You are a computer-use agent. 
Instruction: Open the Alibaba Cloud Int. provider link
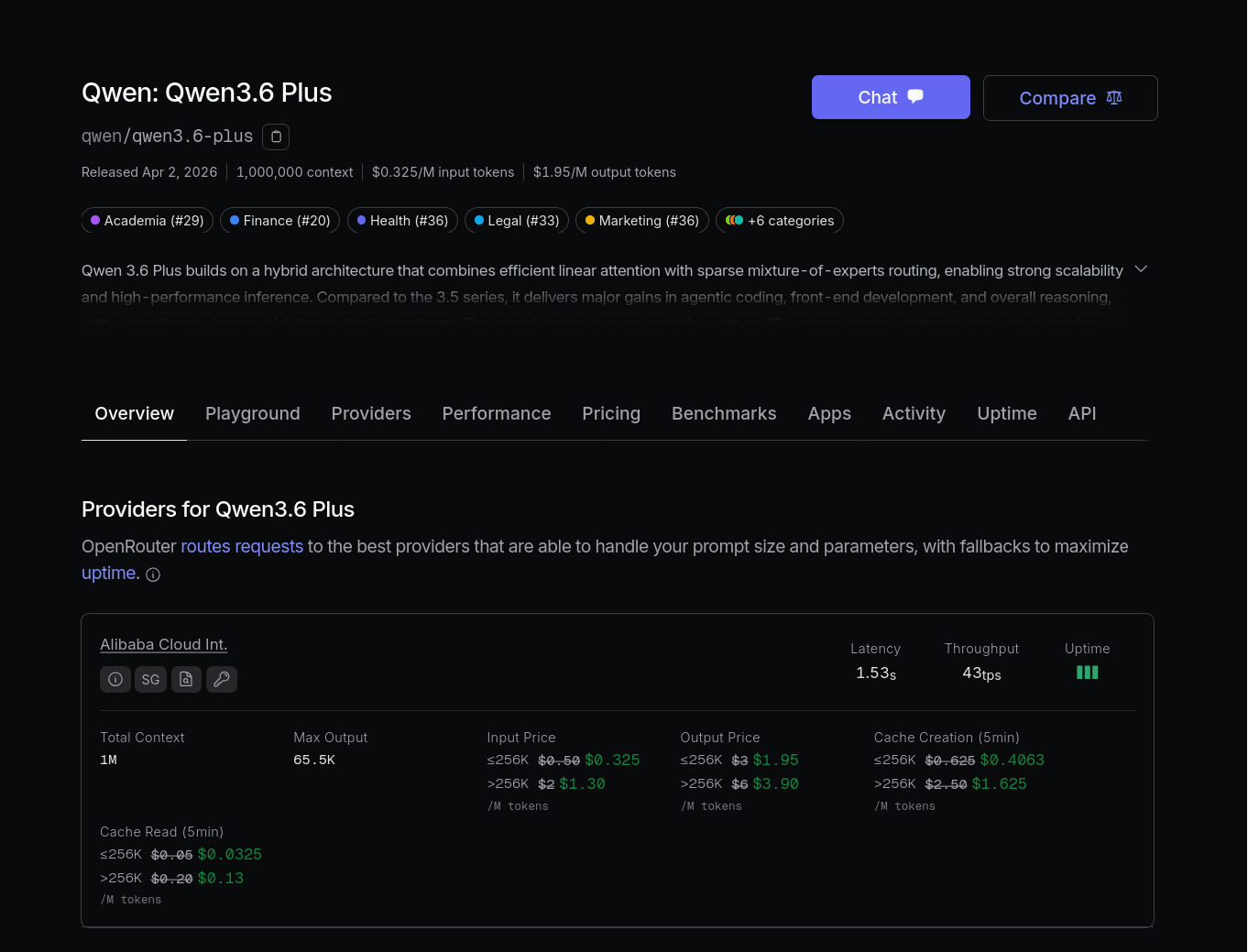[x=164, y=644]
